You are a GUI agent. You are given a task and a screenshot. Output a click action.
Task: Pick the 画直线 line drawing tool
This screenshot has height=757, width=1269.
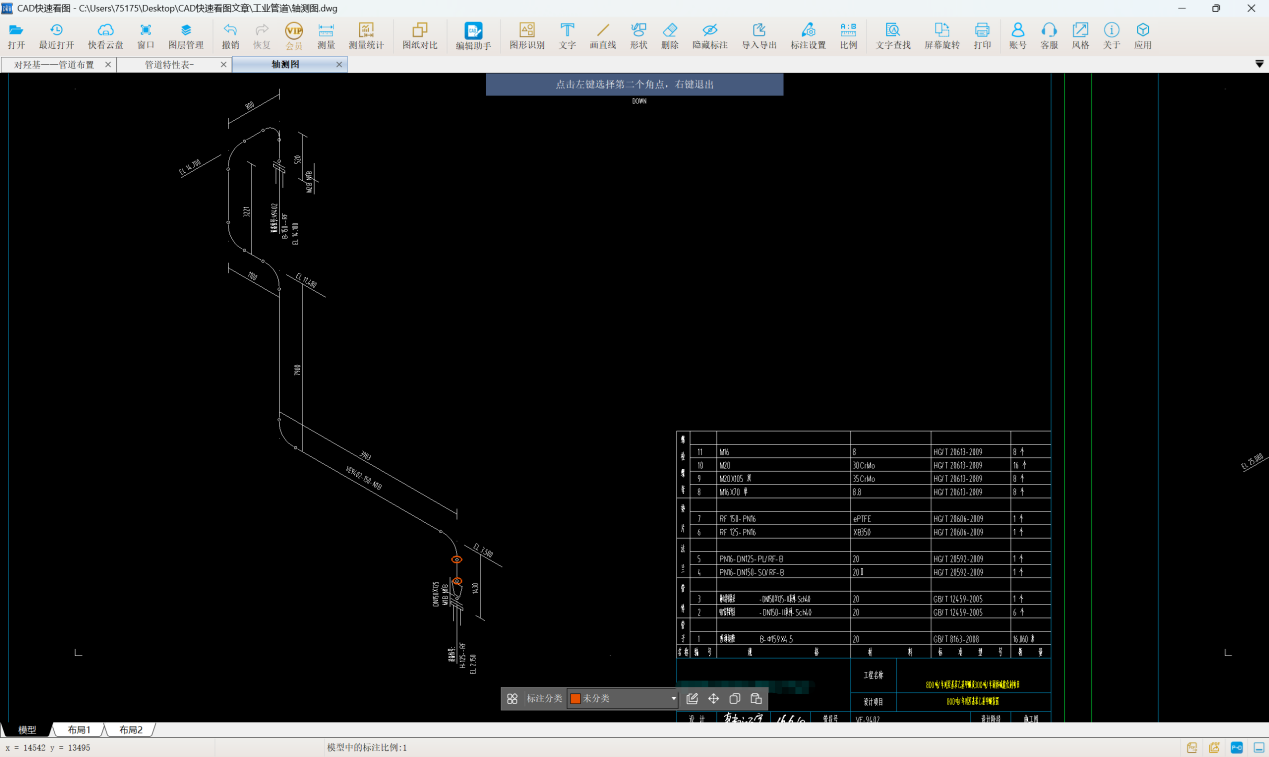coord(603,36)
